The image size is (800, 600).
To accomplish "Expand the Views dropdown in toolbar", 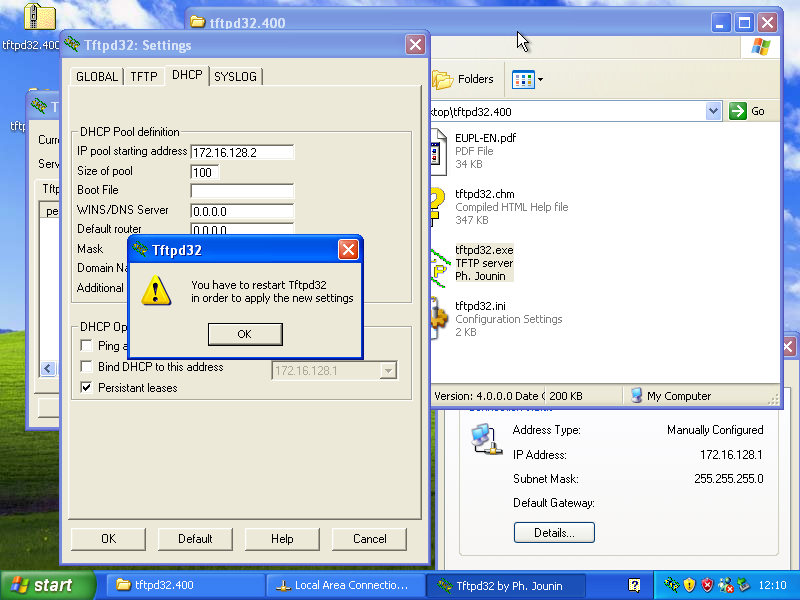I will [540, 79].
